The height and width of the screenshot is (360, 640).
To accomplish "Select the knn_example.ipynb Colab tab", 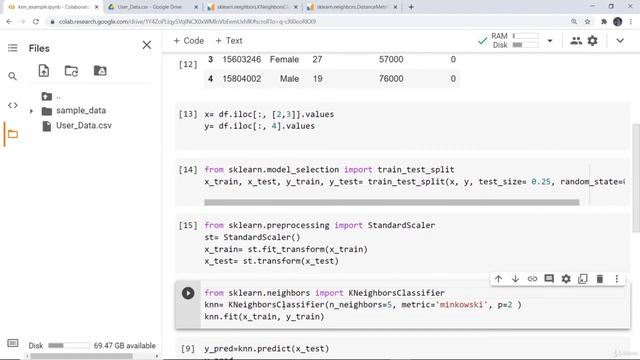I will (52, 7).
